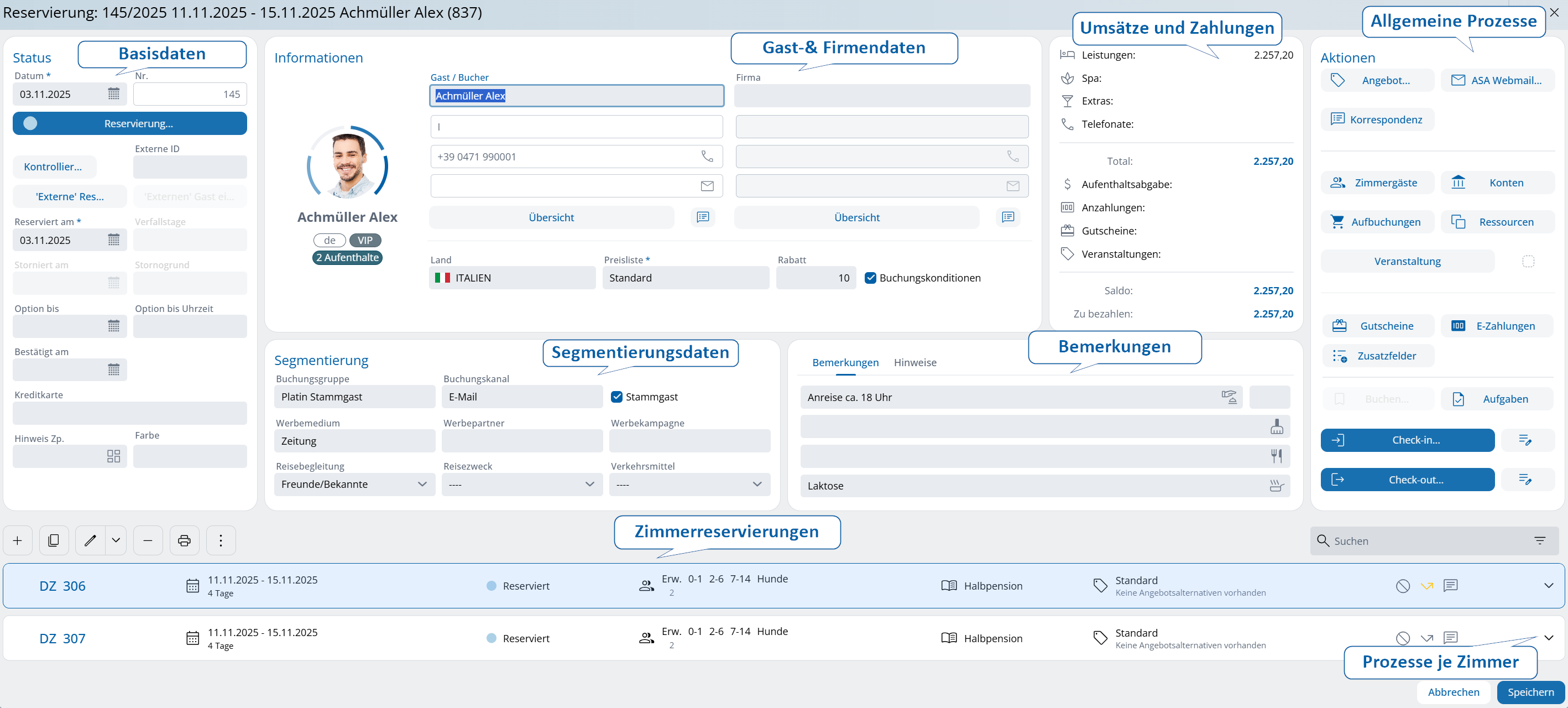This screenshot has height=708, width=1568.
Task: Expand the DZ 307 row chevron
Action: click(x=1549, y=637)
